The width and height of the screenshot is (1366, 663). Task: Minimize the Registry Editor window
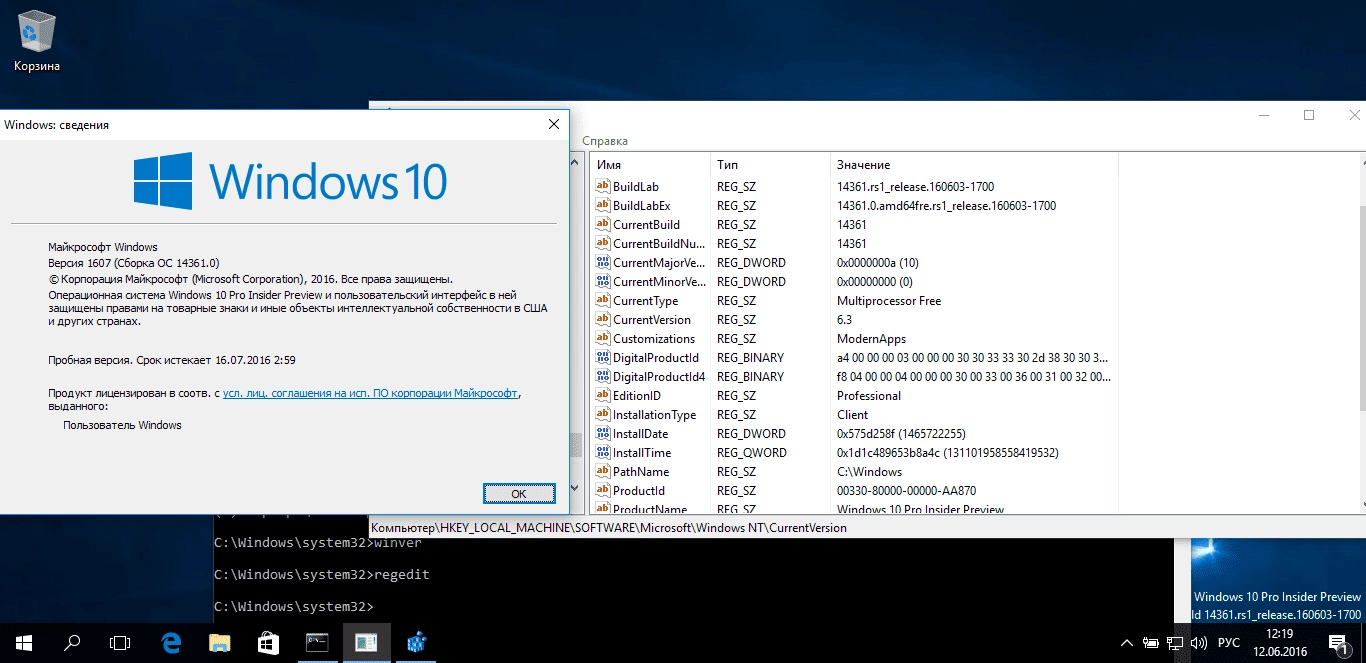coord(1263,116)
